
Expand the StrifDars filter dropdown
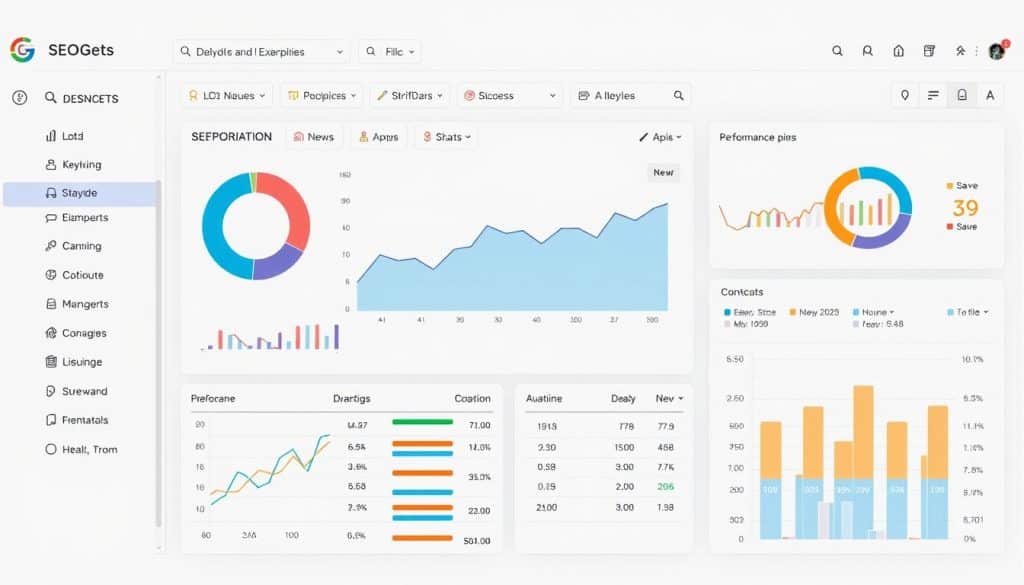point(410,95)
